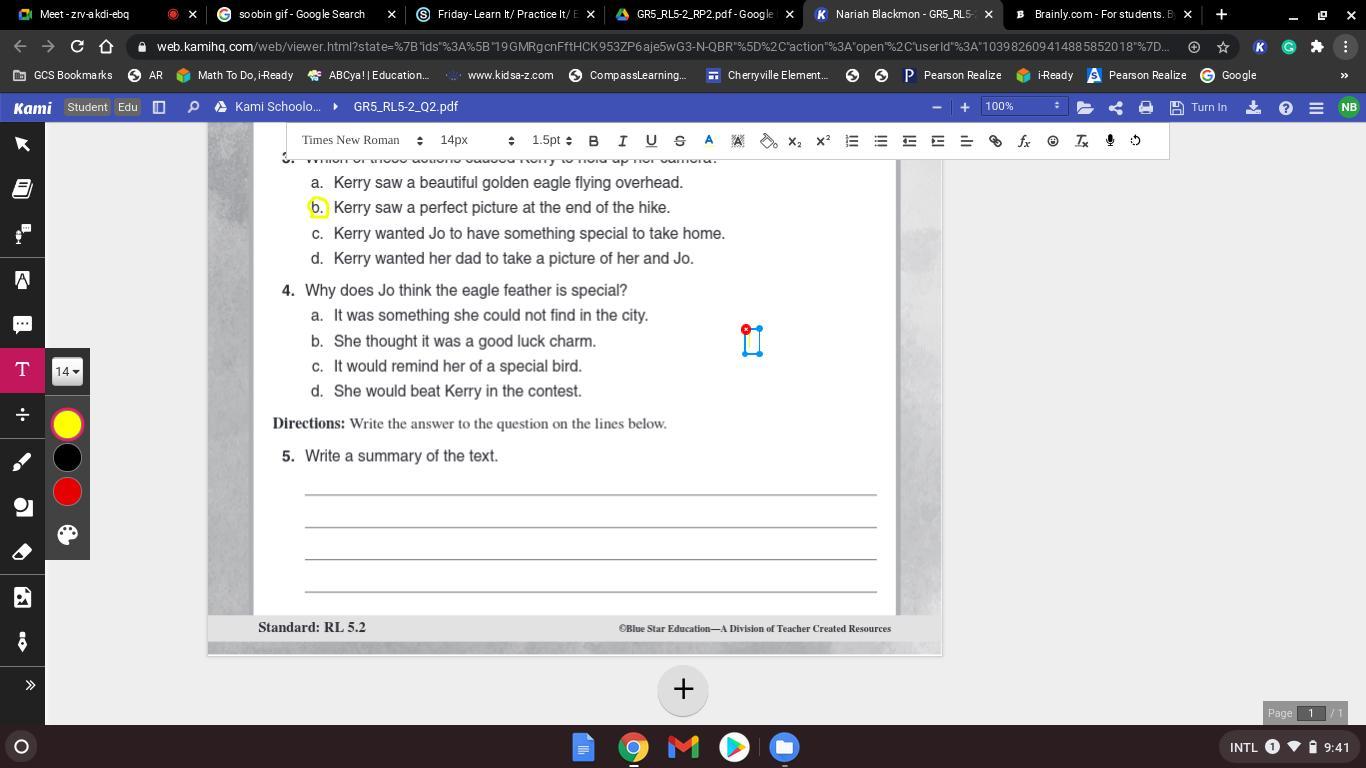Viewport: 1366px width, 768px height.
Task: Decrease the text indent
Action: [909, 141]
